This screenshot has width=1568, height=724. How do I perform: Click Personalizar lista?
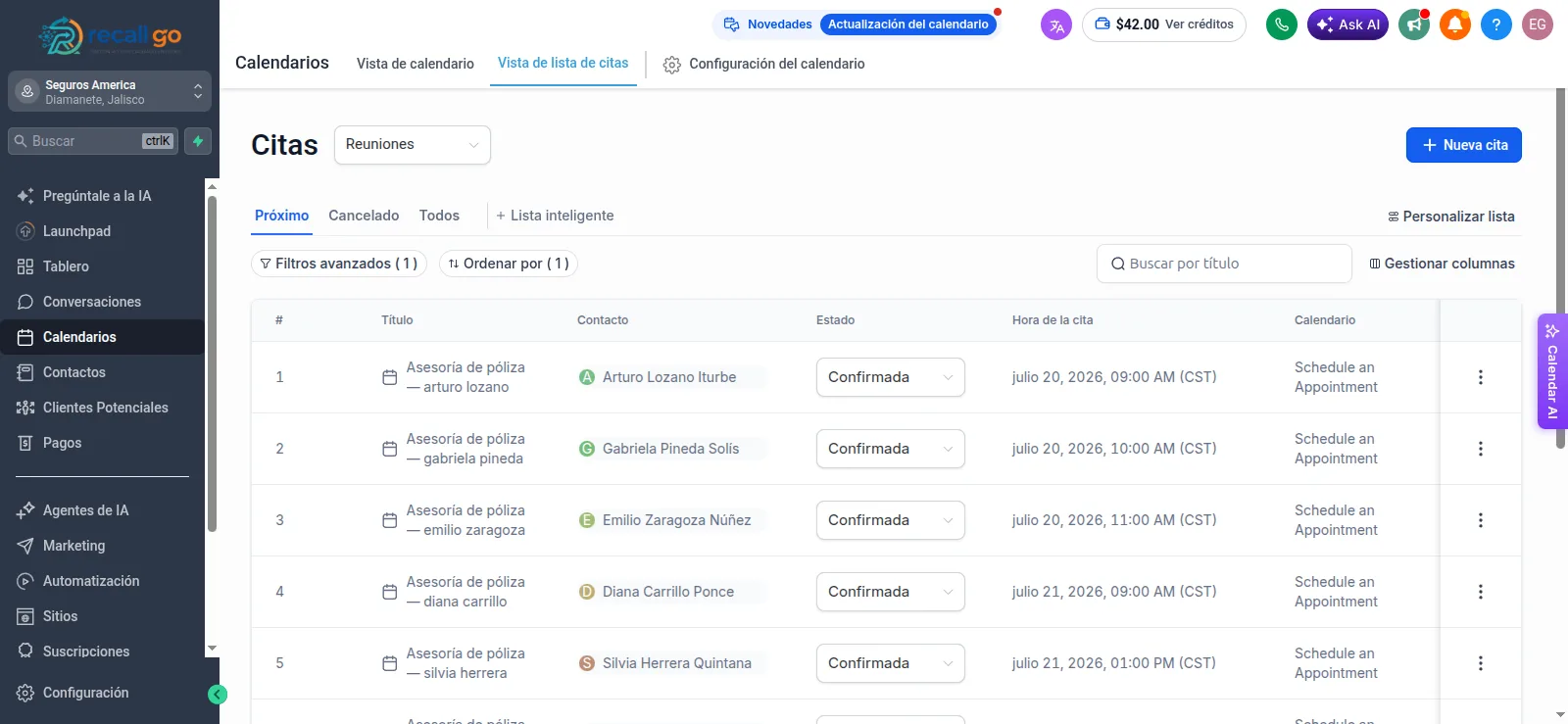pos(1451,217)
